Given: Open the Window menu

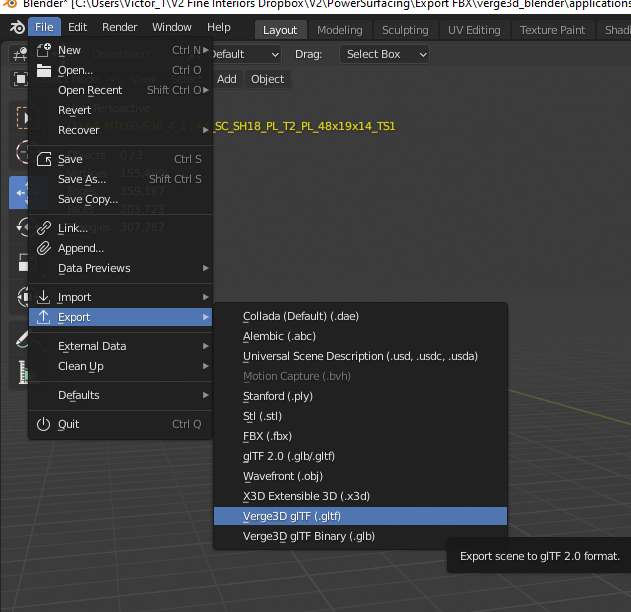Looking at the screenshot, I should coord(171,27).
